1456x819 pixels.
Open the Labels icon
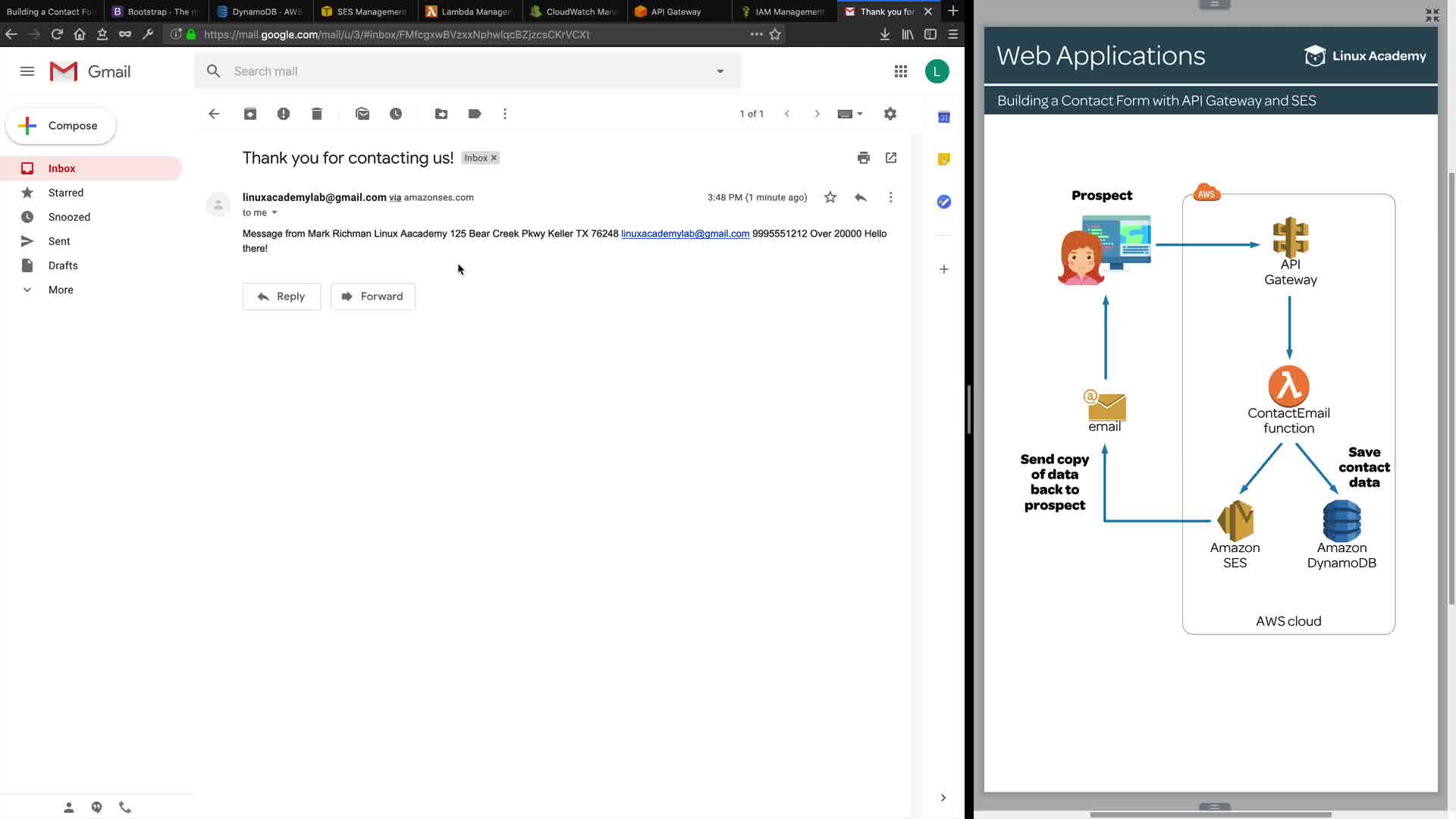coord(475,114)
